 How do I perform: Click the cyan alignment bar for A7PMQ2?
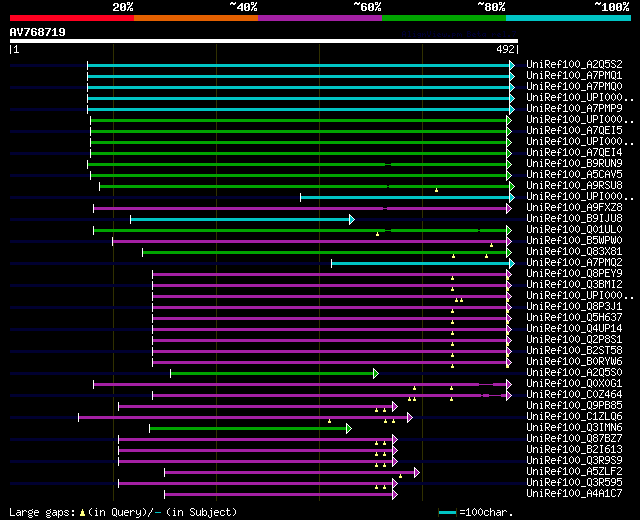click(422, 264)
